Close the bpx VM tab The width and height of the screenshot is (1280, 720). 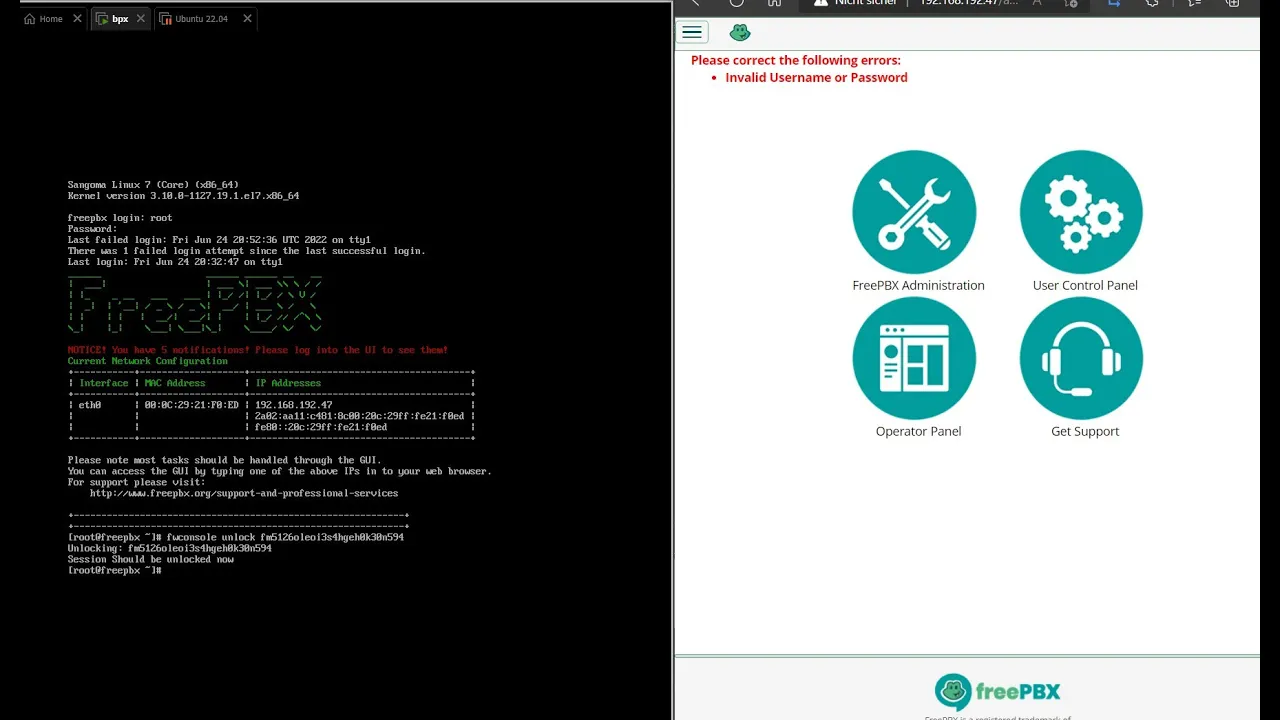(x=141, y=19)
